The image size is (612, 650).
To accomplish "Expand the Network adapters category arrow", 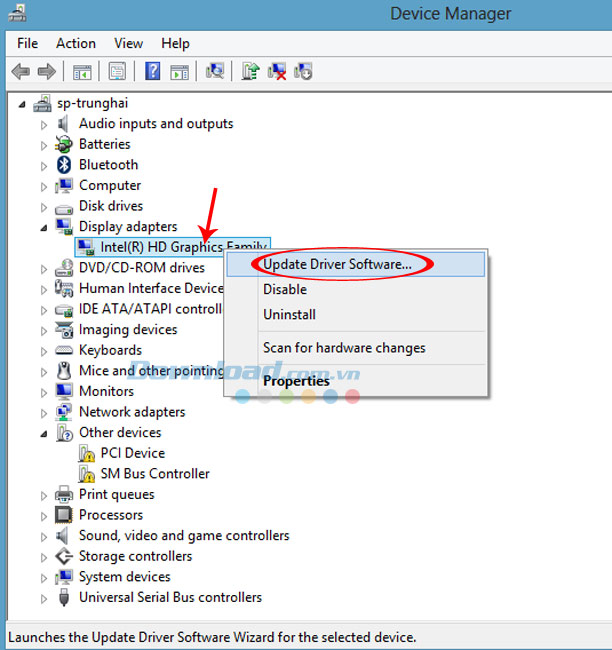I will pos(44,413).
